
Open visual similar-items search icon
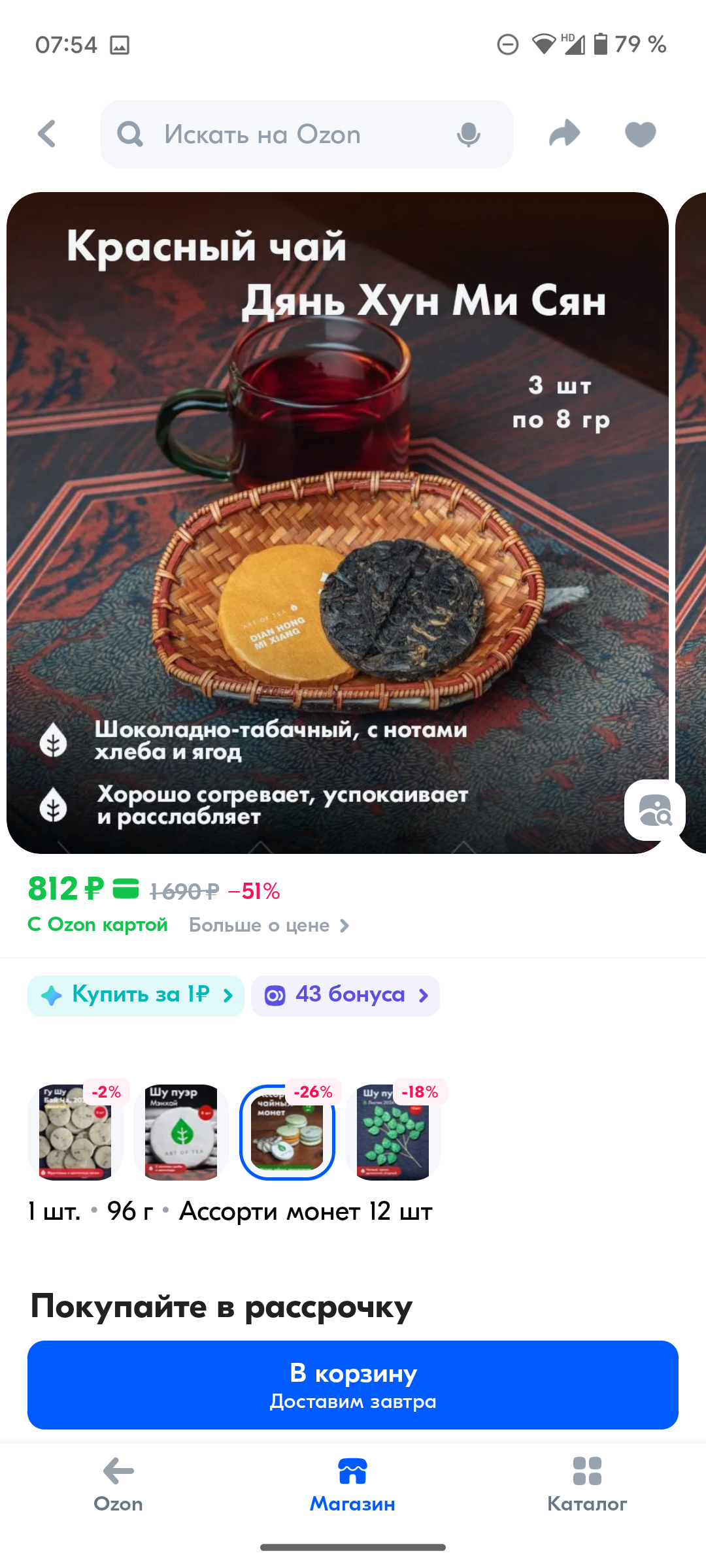655,810
